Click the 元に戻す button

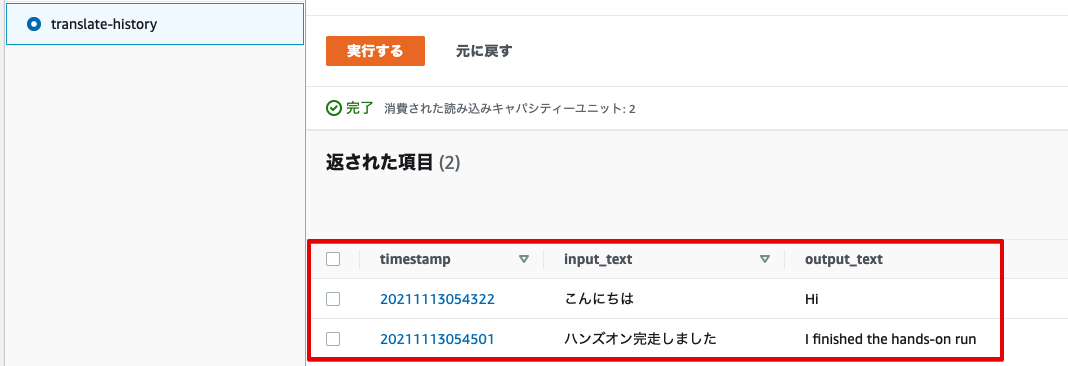[484, 51]
